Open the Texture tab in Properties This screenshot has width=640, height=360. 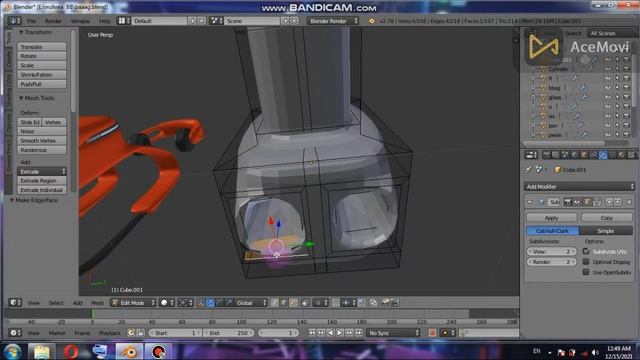[x=631, y=155]
